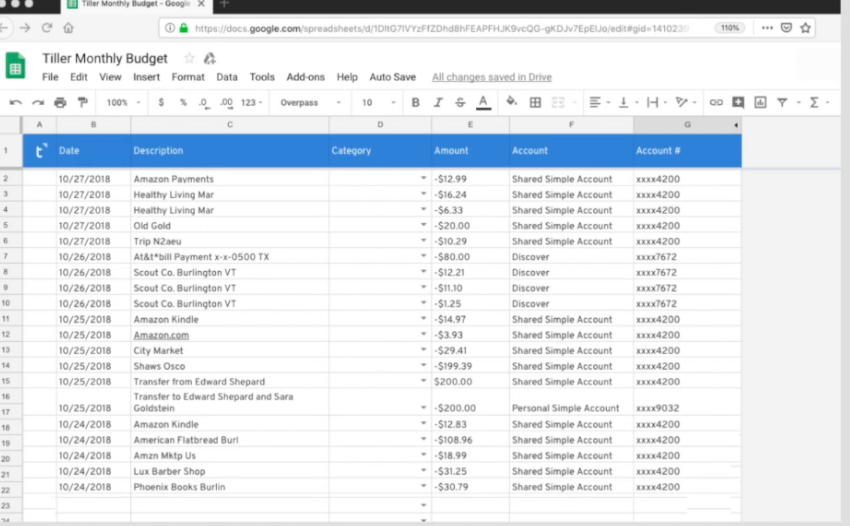
Task: Insert a comment icon
Action: click(x=738, y=102)
